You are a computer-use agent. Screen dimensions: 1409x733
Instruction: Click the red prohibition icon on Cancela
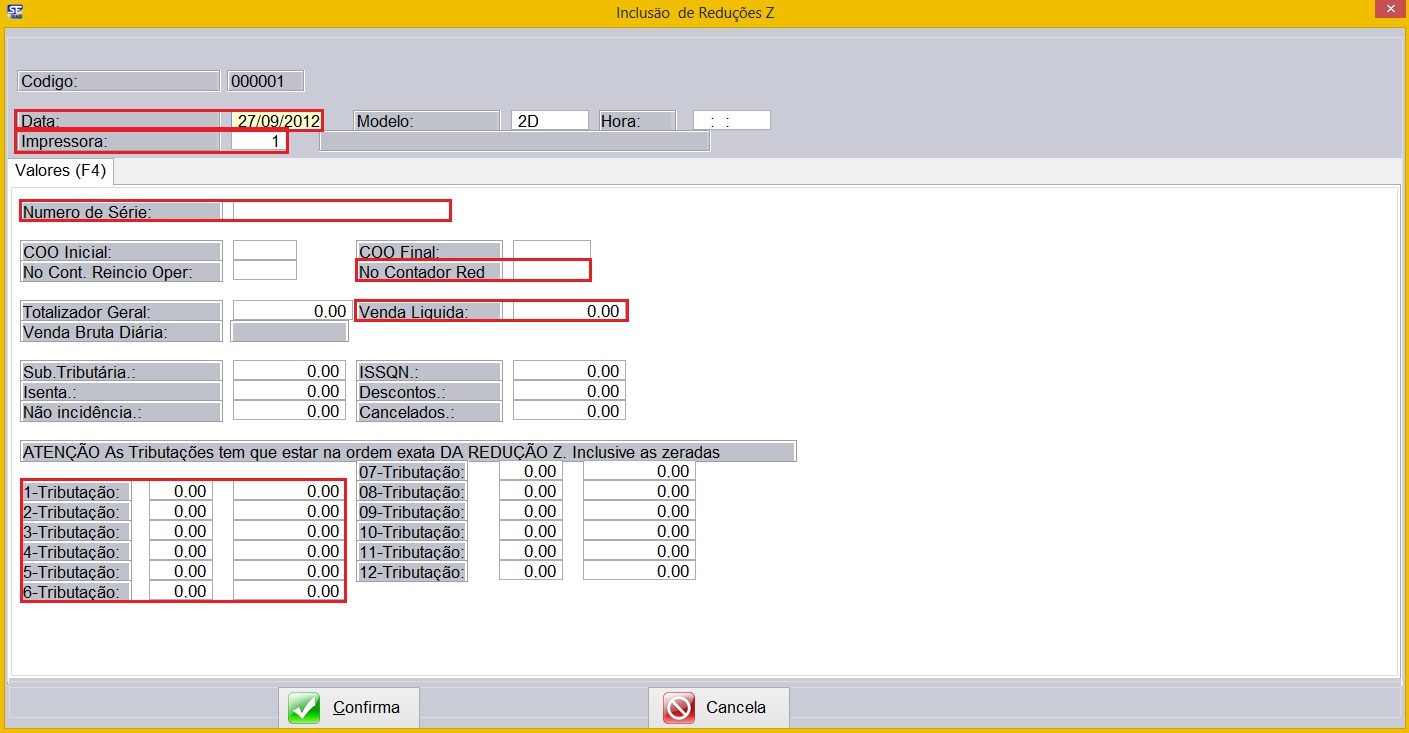pyautogui.click(x=679, y=708)
